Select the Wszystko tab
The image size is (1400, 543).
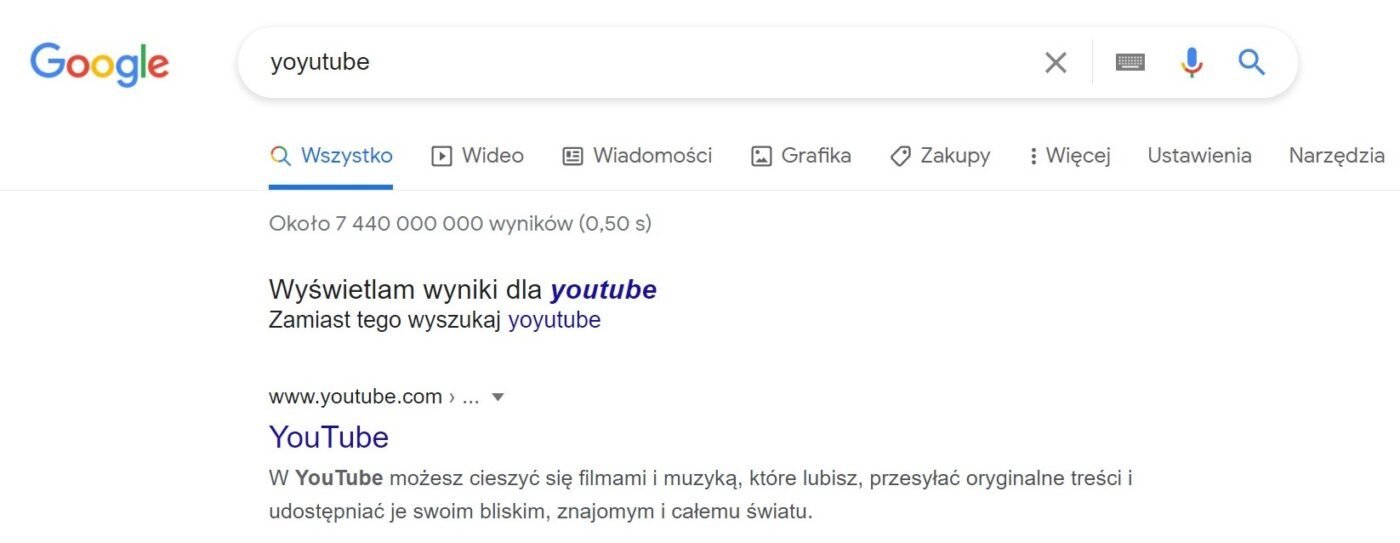331,156
